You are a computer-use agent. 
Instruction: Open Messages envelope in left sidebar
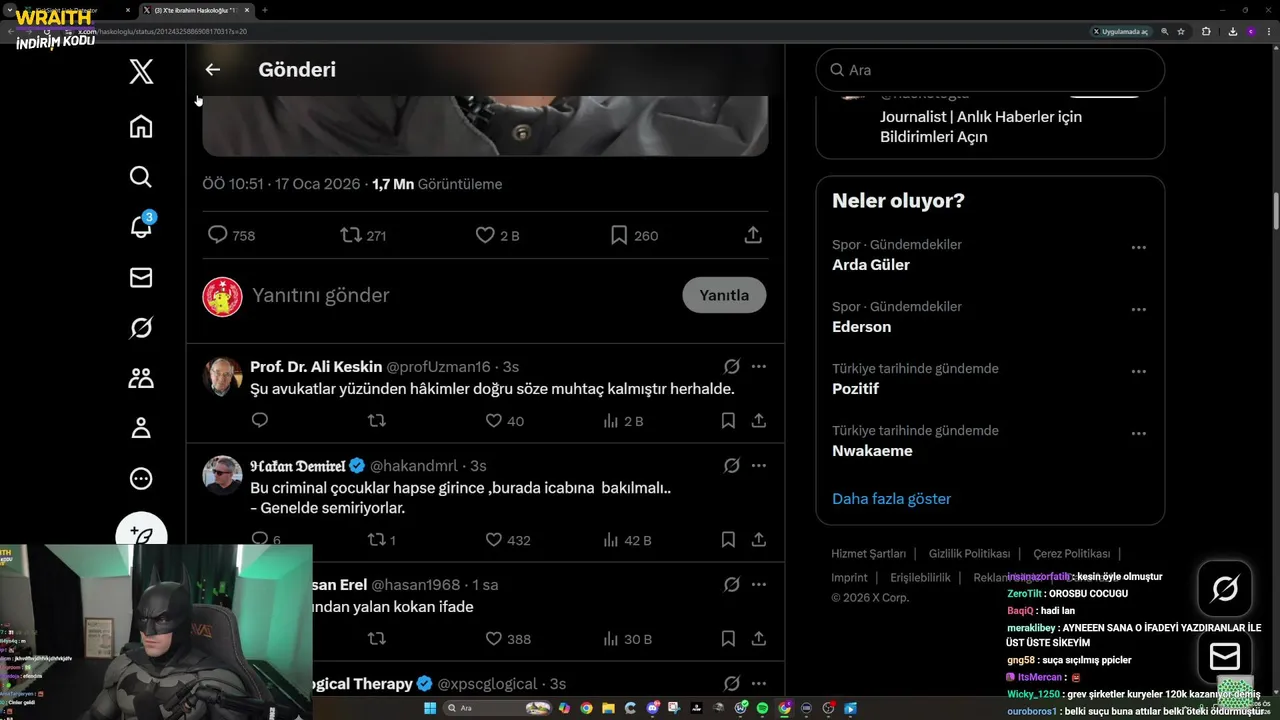click(x=141, y=277)
